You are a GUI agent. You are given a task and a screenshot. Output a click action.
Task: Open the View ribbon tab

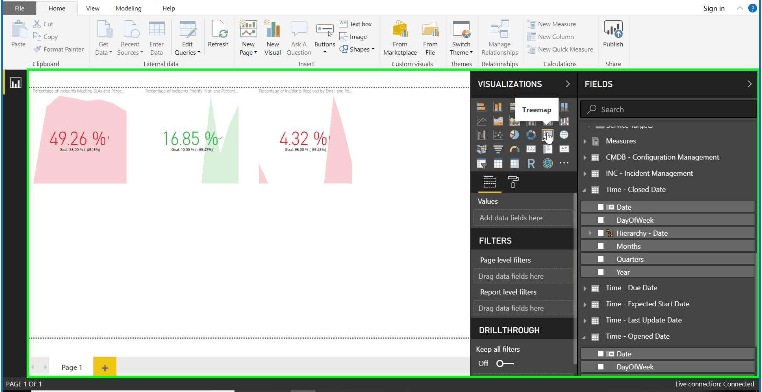pos(92,8)
